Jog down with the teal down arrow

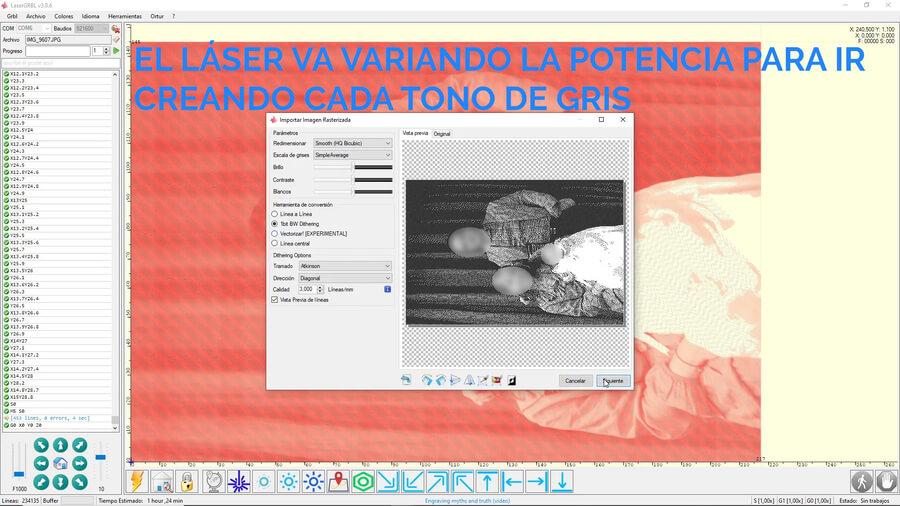coord(60,482)
